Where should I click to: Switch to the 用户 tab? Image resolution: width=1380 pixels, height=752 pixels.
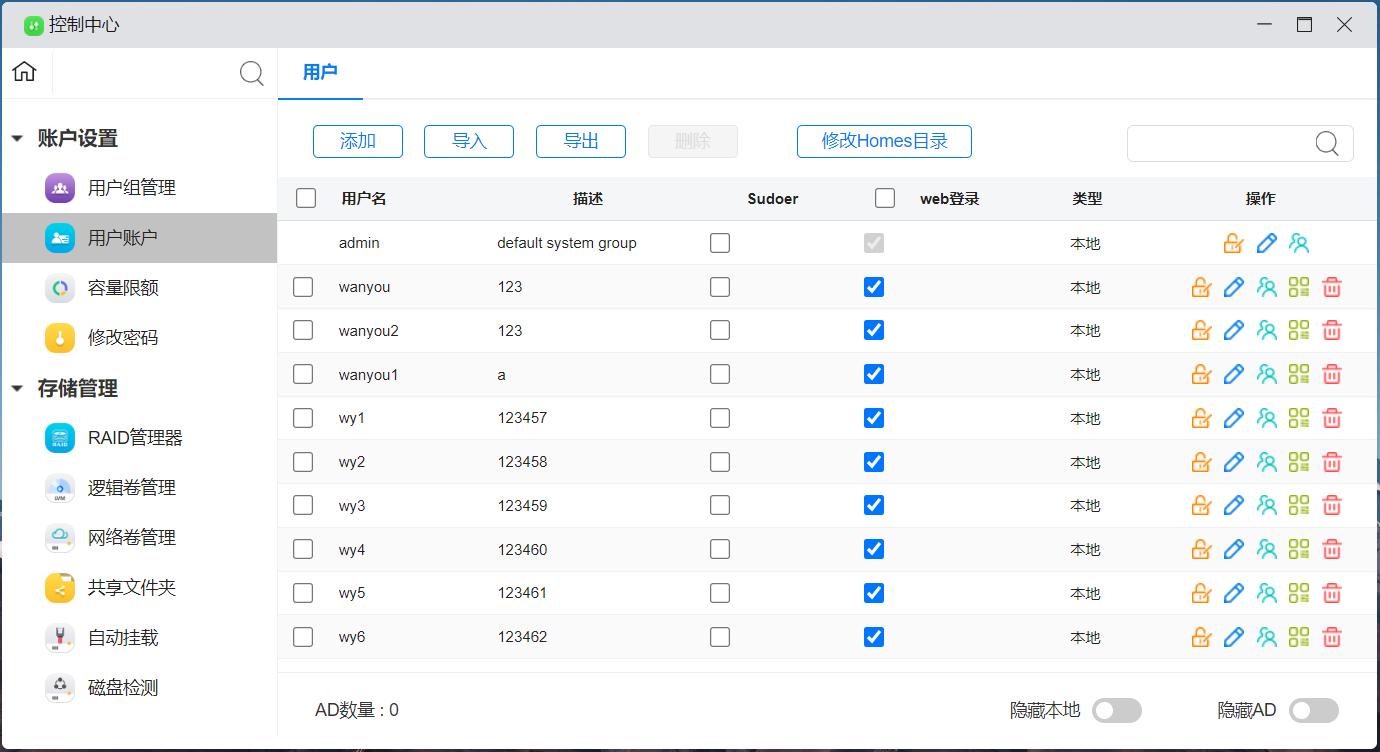[320, 72]
